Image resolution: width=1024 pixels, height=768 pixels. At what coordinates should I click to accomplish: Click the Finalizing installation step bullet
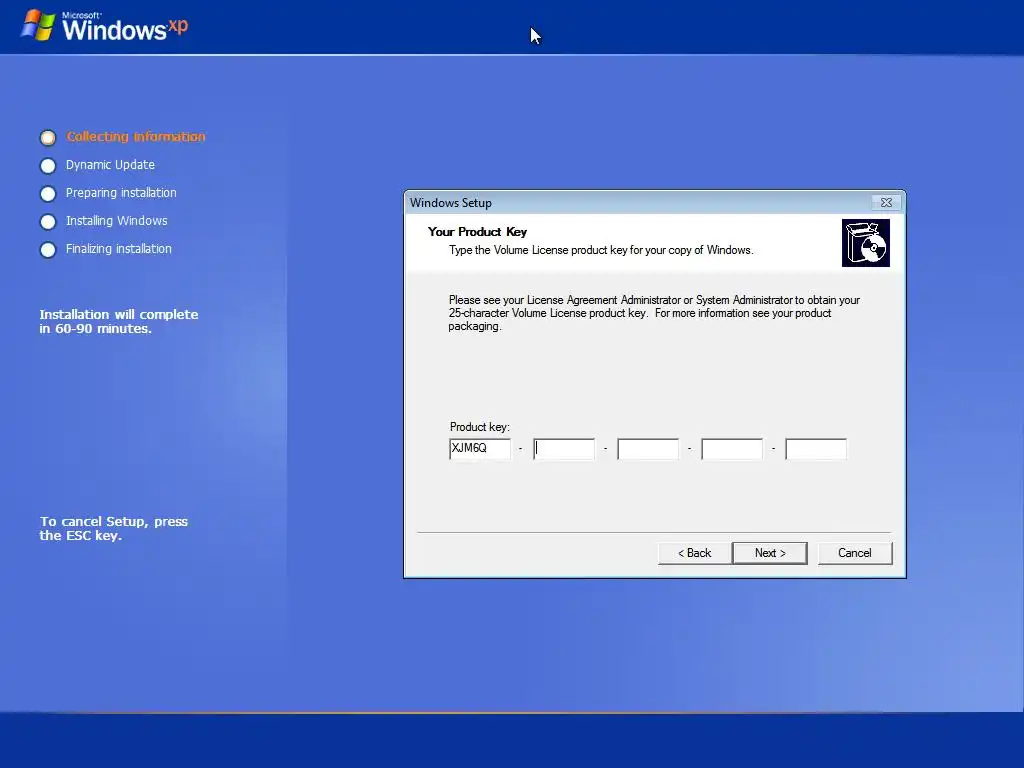click(x=48, y=250)
